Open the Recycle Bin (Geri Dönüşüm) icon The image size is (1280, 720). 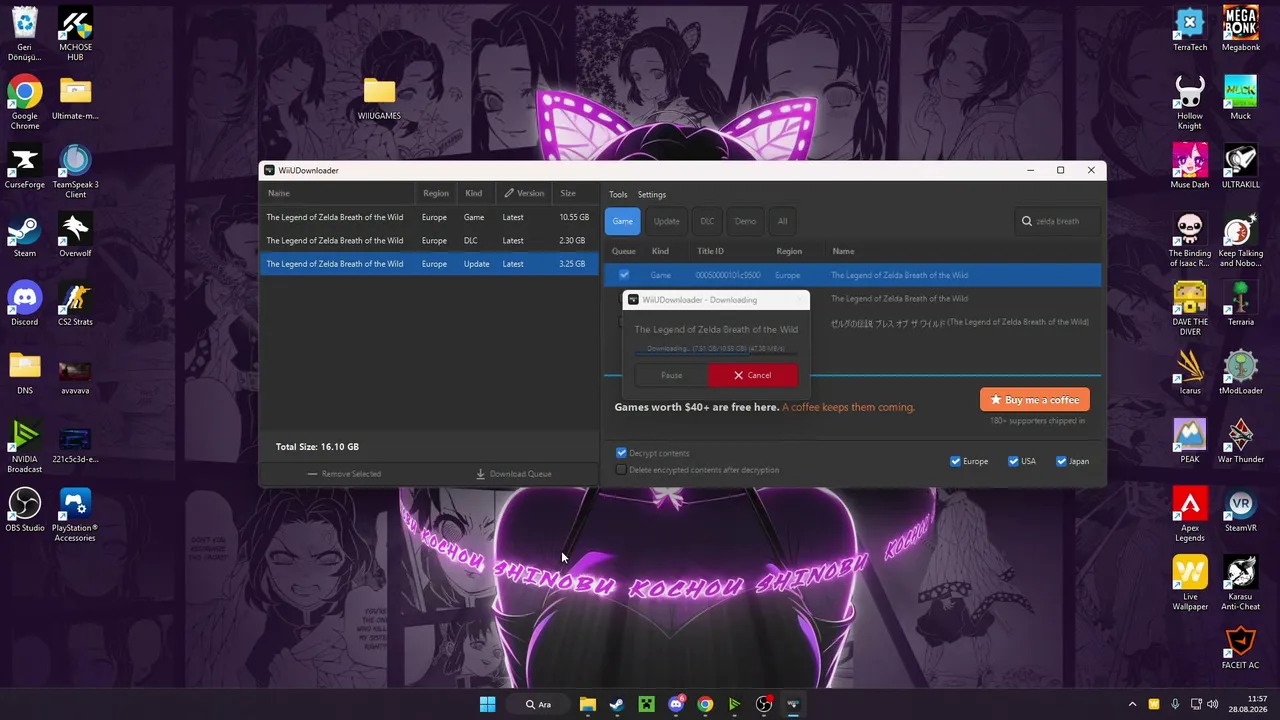(x=25, y=33)
